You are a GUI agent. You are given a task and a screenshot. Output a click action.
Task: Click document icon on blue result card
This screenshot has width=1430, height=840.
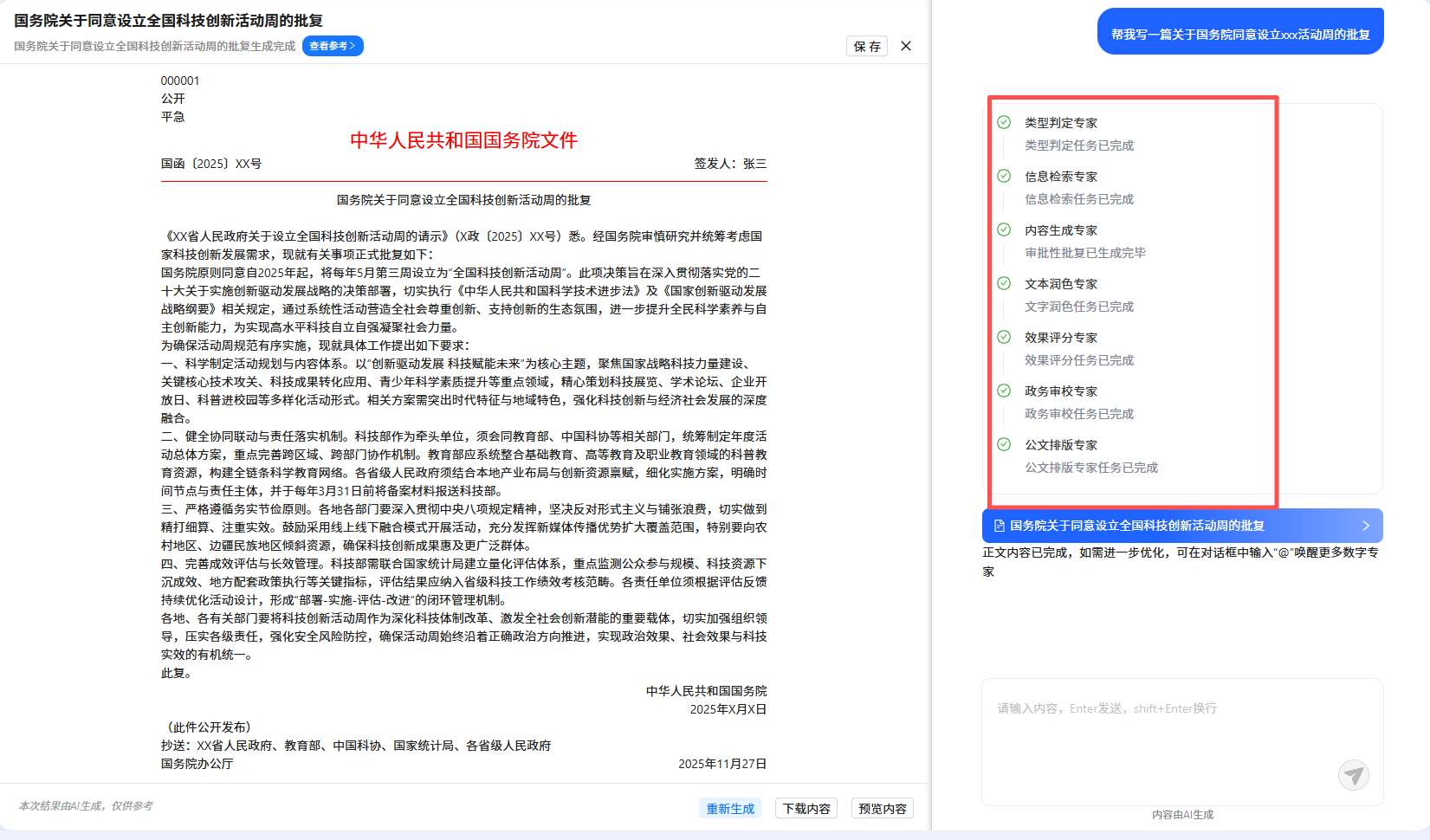pos(999,526)
